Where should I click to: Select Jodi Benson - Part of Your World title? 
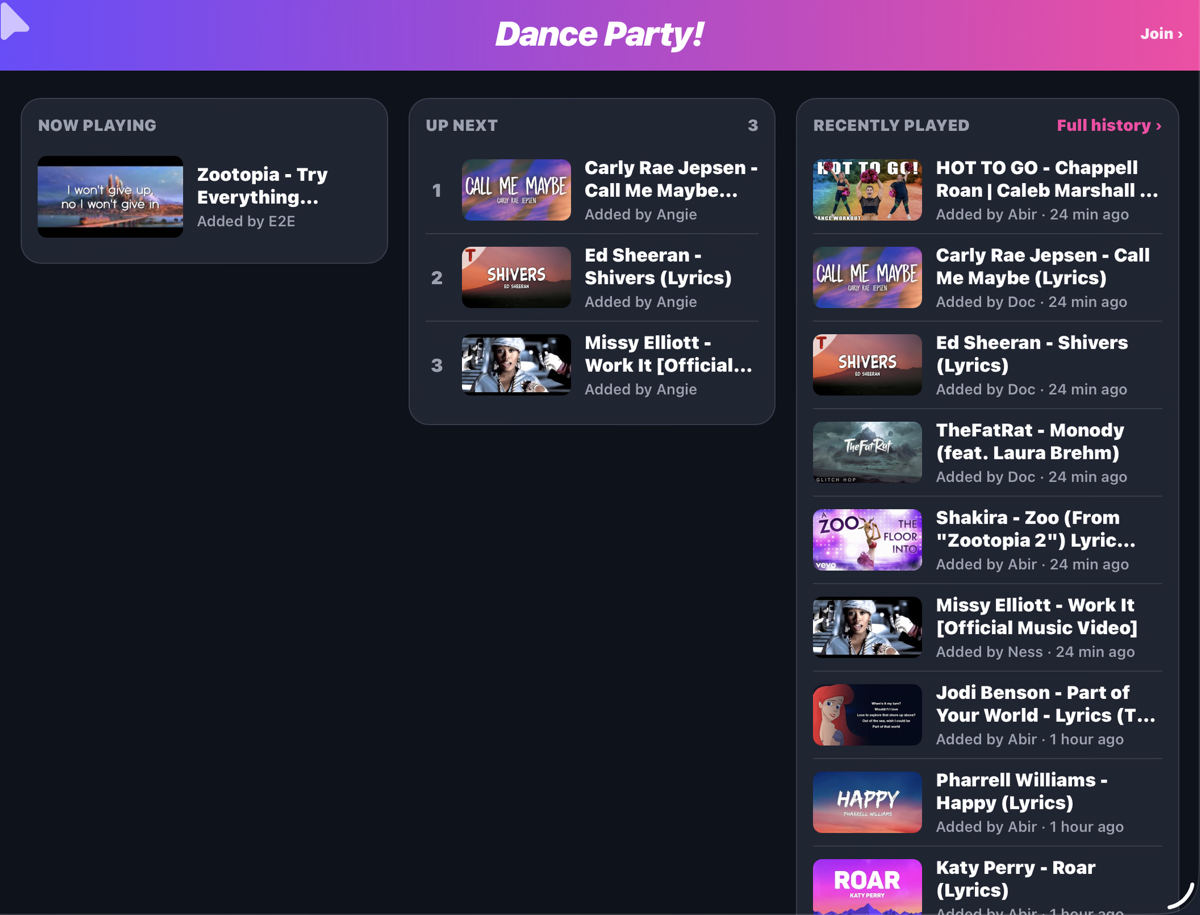pyautogui.click(x=1046, y=704)
